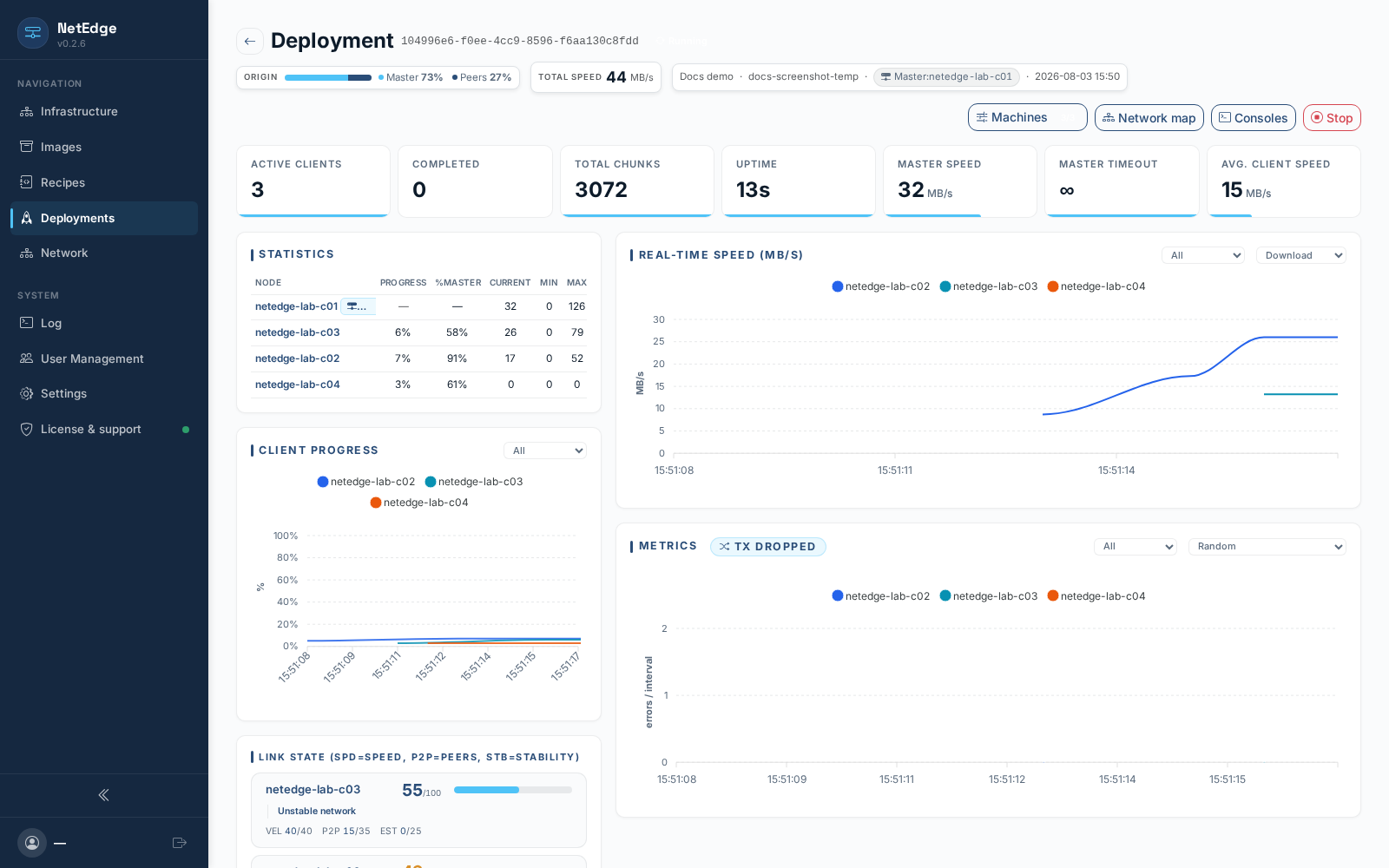The image size is (1389, 868).
Task: Toggle netedge-lab-c04 in Real-Time Speed legend
Action: coord(1096,286)
